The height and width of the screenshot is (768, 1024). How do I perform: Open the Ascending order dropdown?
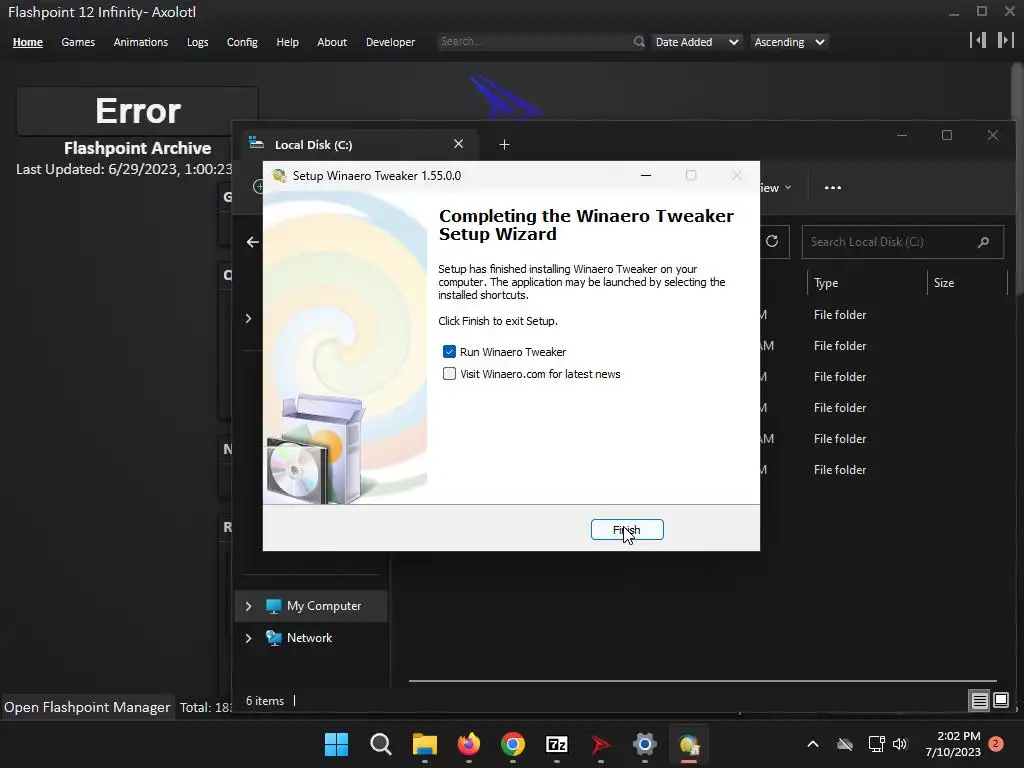click(789, 42)
